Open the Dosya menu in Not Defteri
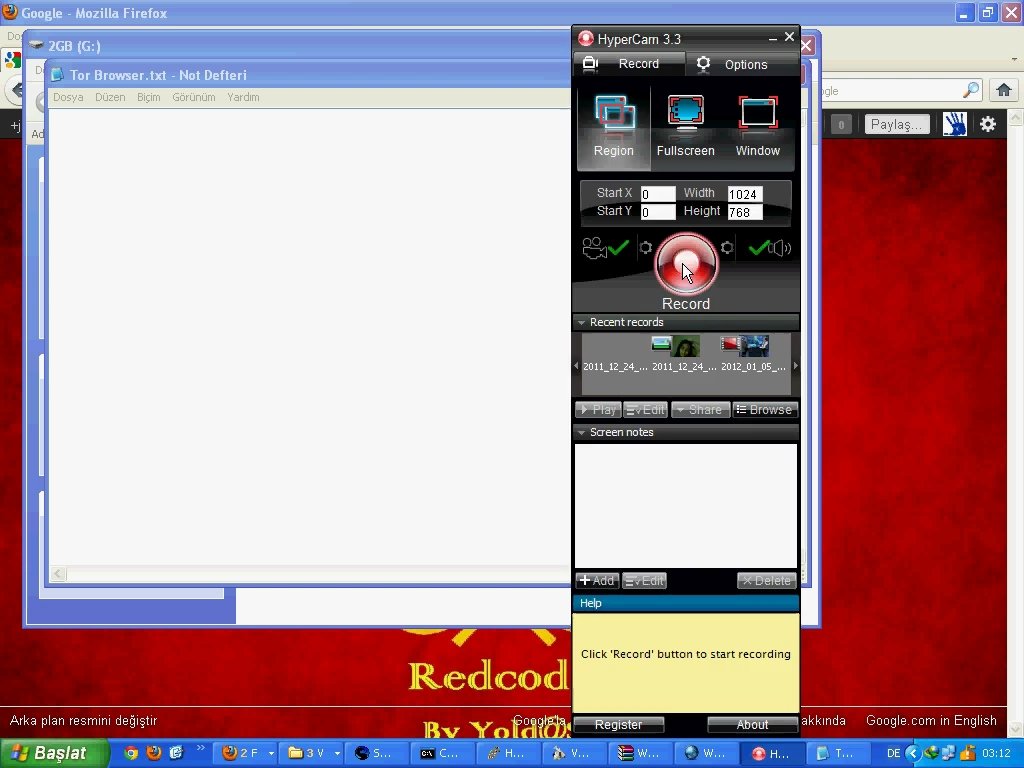Image resolution: width=1024 pixels, height=768 pixels. click(x=68, y=97)
